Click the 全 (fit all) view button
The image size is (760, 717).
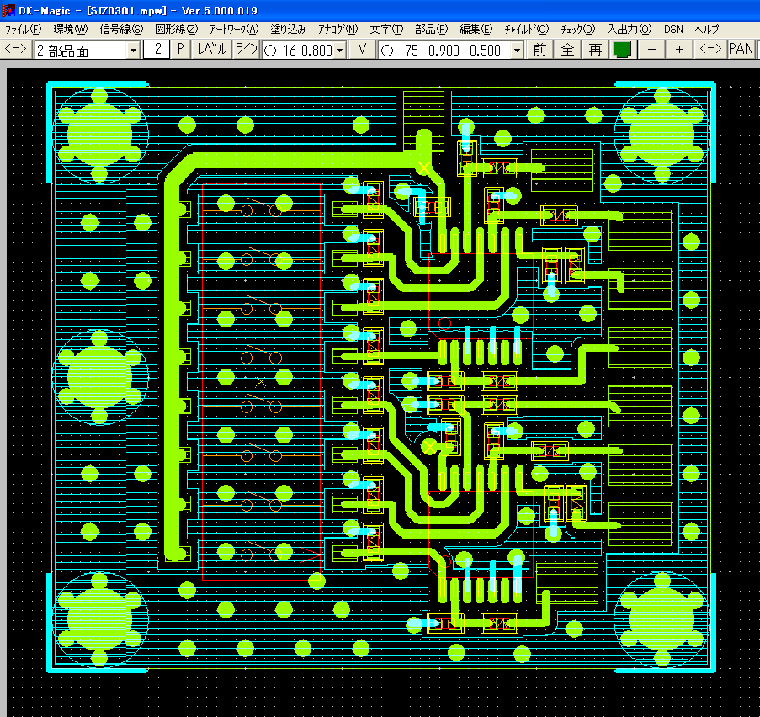(567, 49)
